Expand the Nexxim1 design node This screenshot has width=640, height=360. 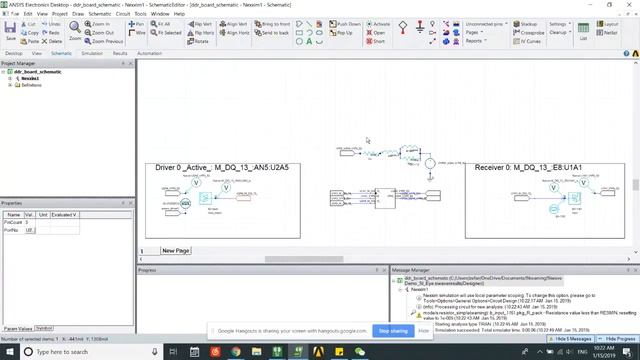[10, 78]
